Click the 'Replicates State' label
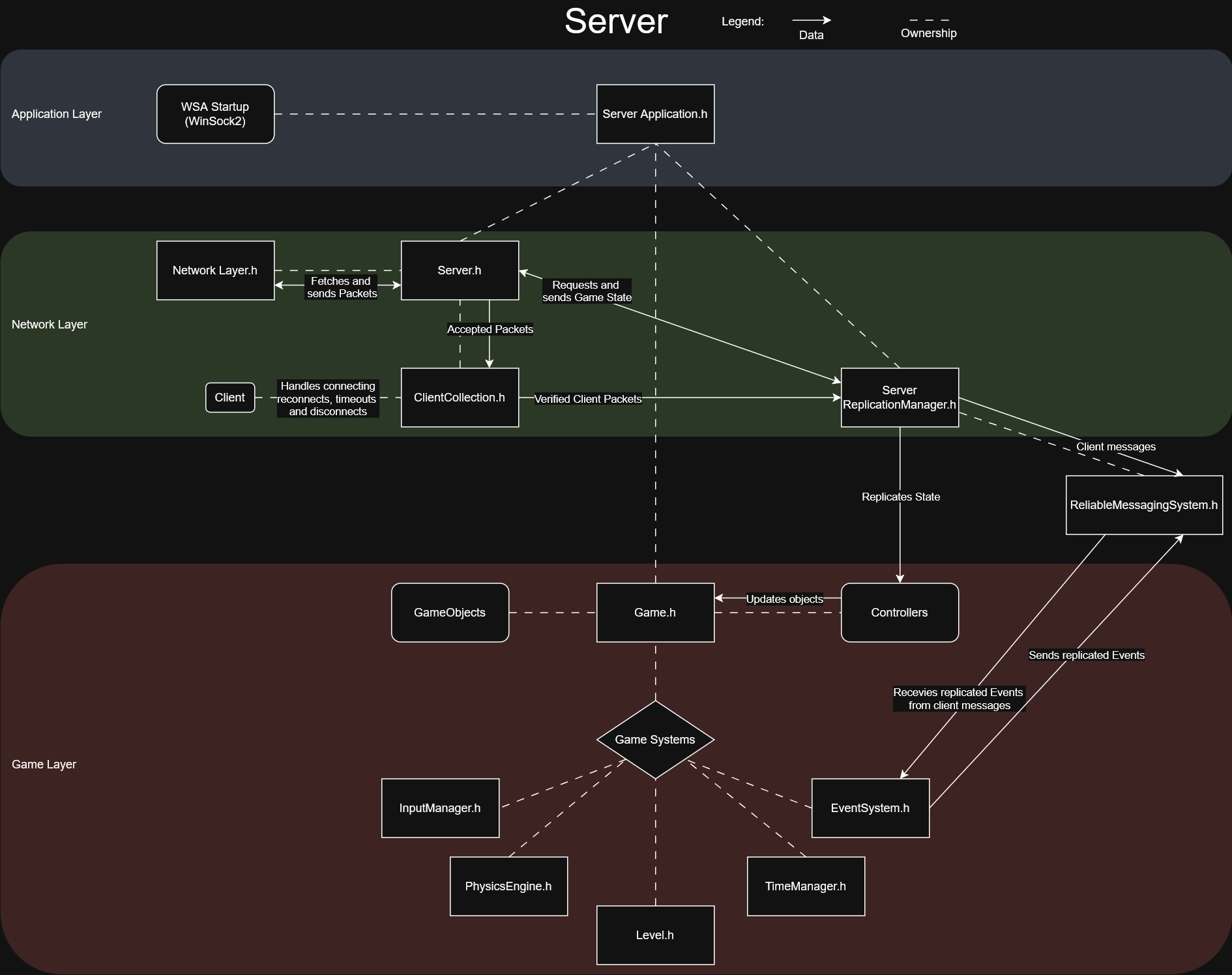The width and height of the screenshot is (1232, 975). pyautogui.click(x=901, y=497)
